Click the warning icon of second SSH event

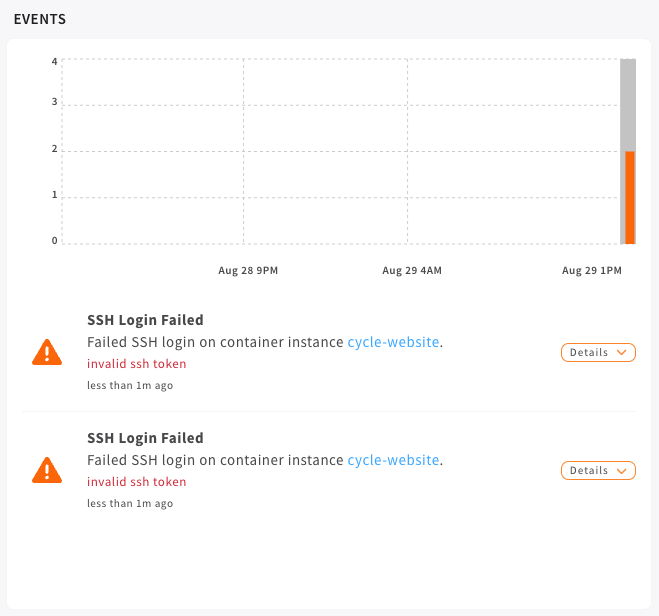tap(47, 470)
